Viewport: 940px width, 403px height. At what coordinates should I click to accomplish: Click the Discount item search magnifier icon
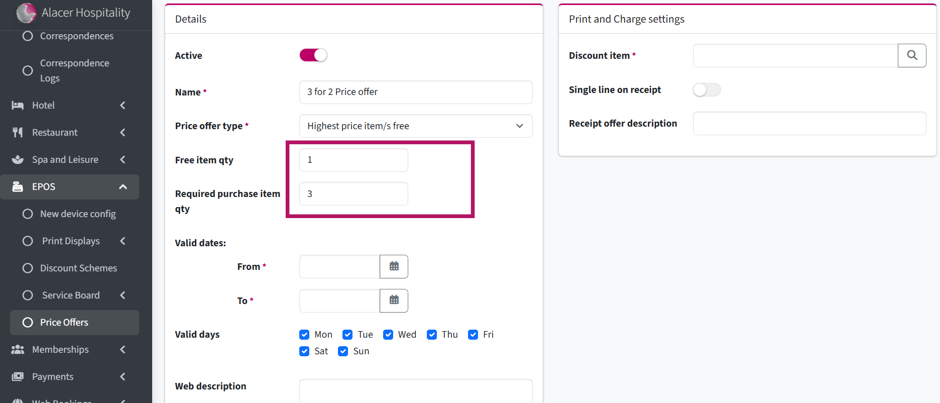point(912,55)
